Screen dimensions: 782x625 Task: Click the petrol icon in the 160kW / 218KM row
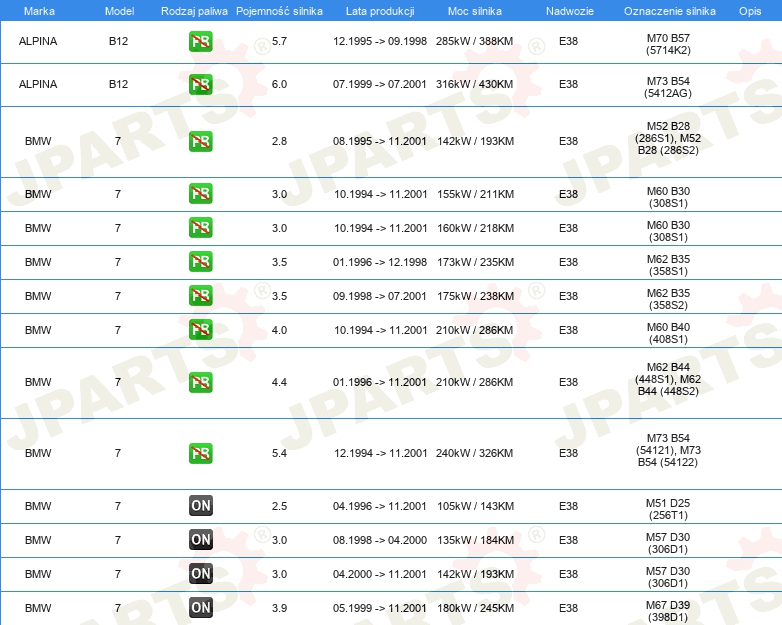click(200, 227)
